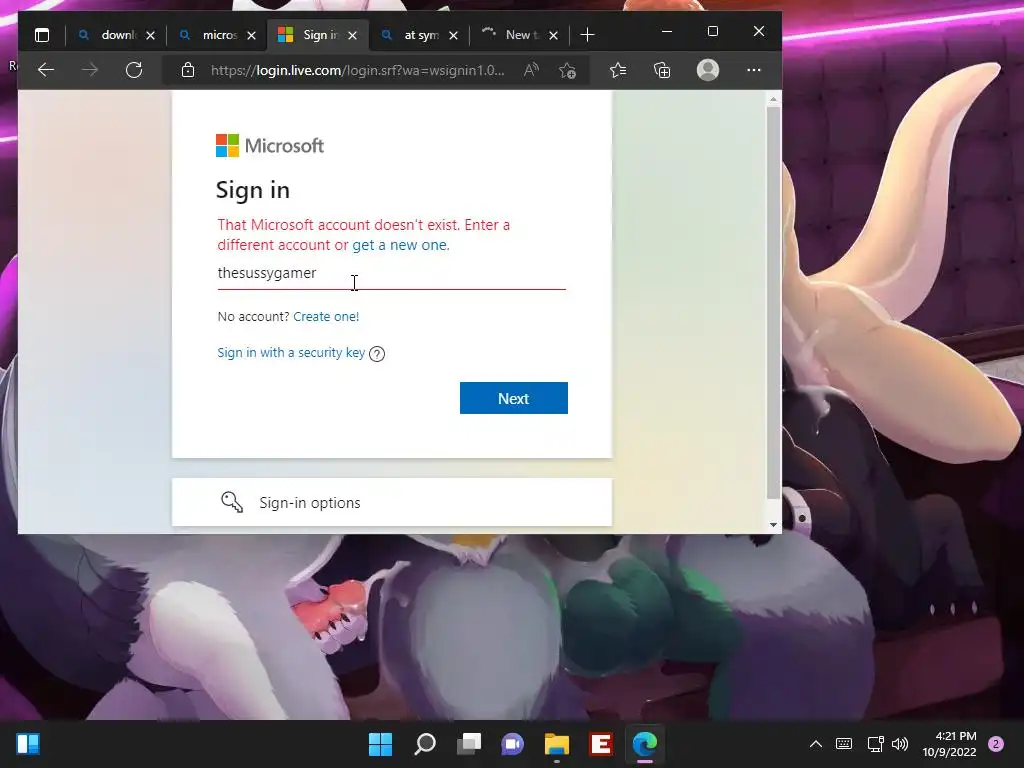Maximize the Edge window

[x=712, y=31]
